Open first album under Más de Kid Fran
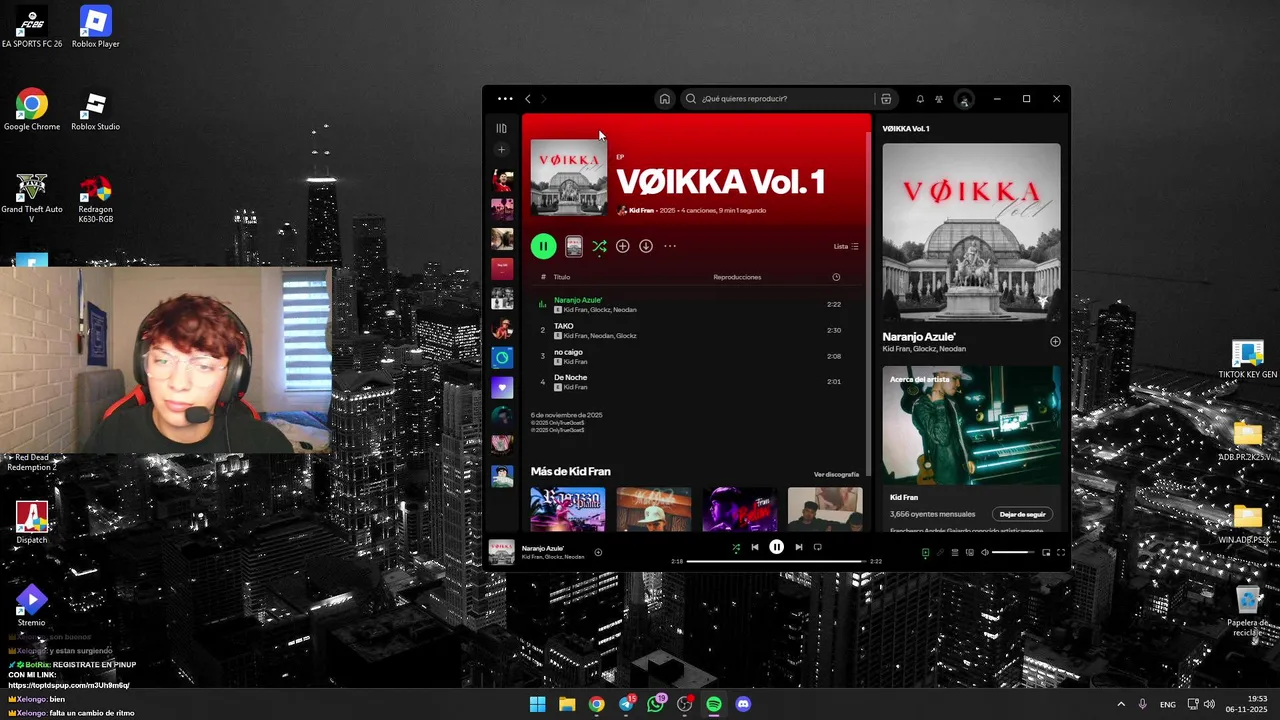This screenshot has width=1280, height=720. coord(567,509)
